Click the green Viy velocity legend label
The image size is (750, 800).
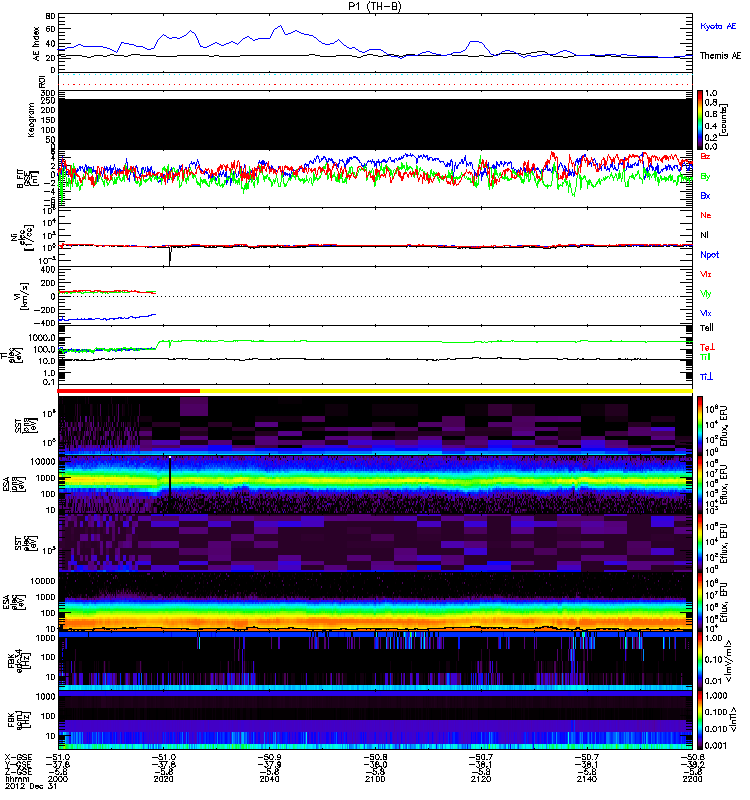(705, 294)
